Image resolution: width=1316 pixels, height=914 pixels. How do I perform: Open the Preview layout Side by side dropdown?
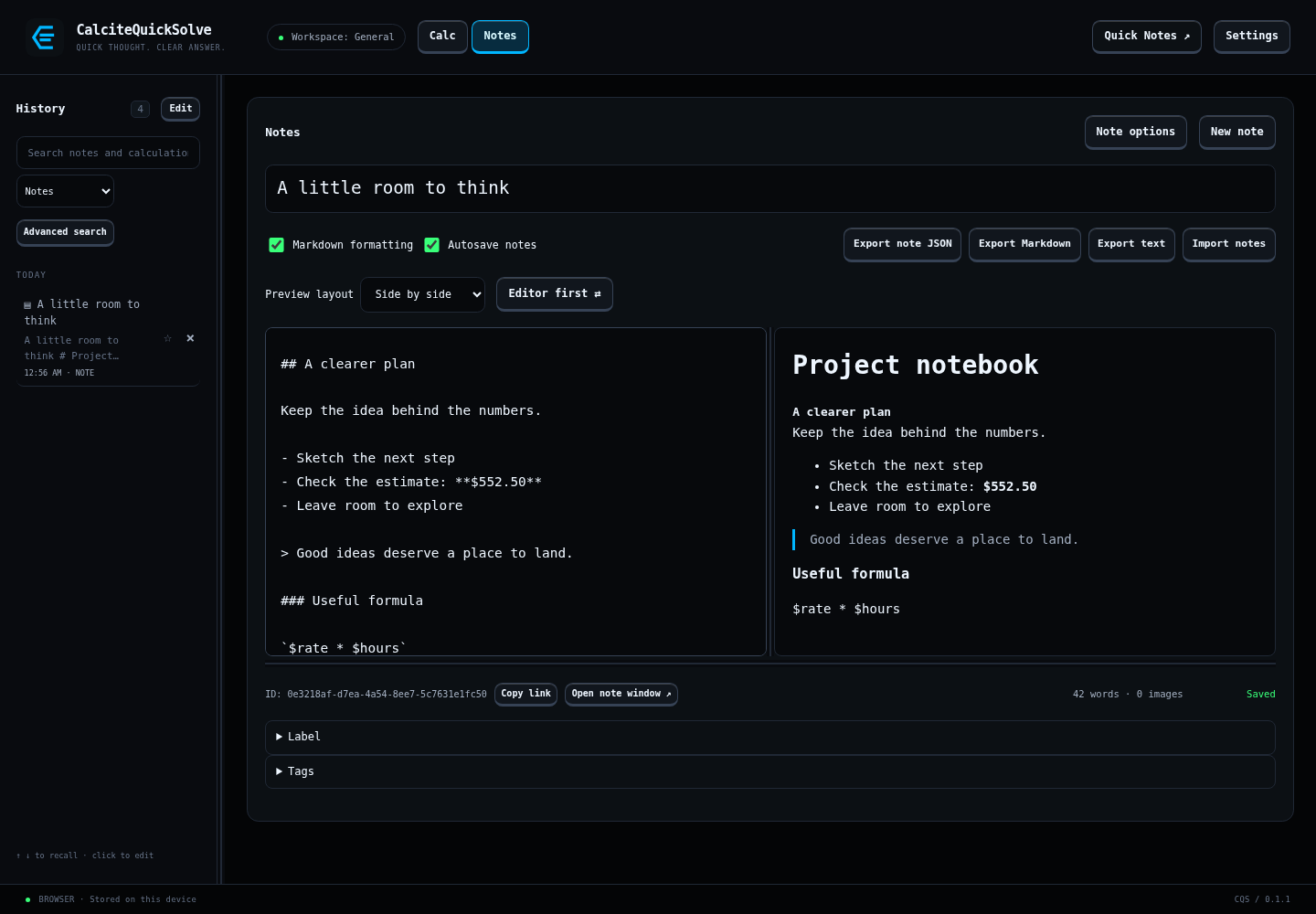pyautogui.click(x=423, y=294)
